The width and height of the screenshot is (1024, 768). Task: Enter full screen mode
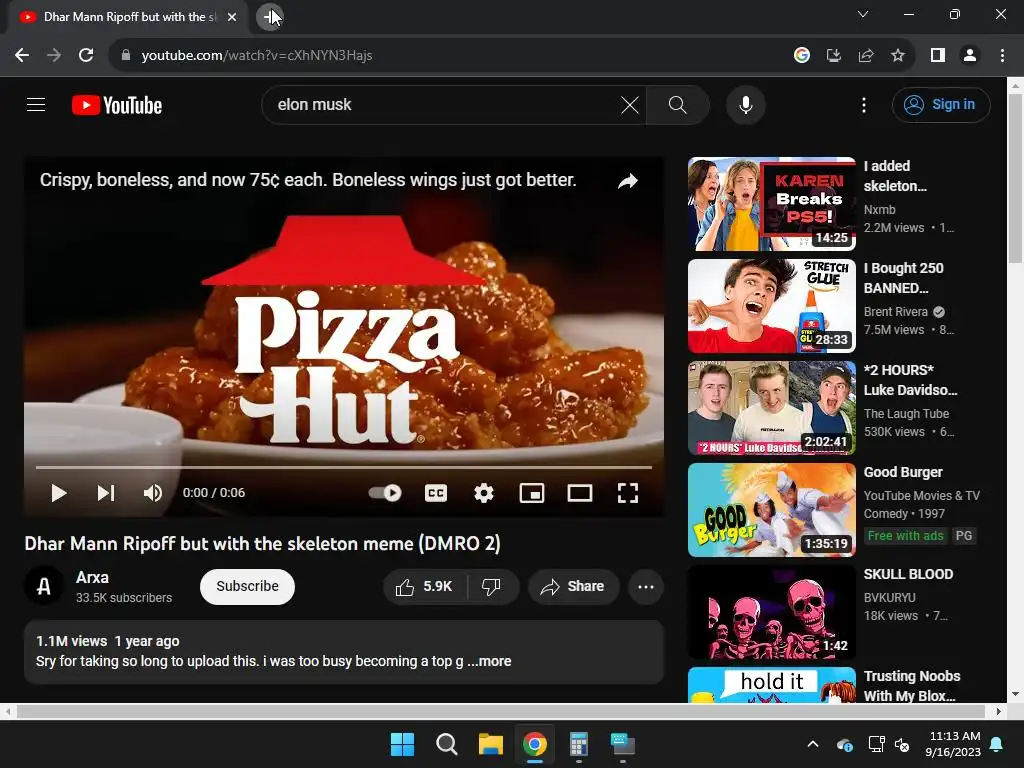(628, 493)
